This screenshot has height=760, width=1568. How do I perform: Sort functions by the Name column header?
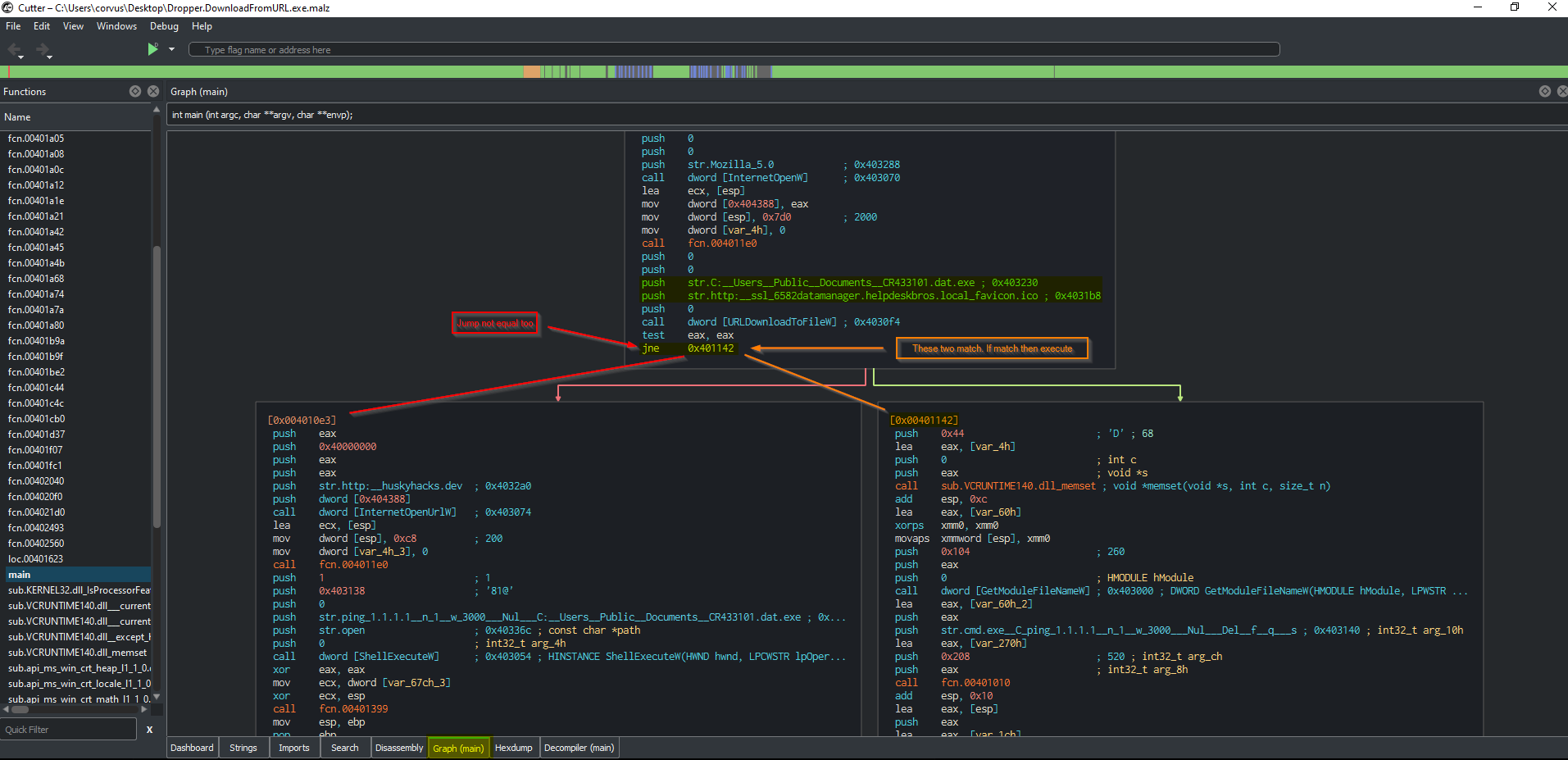point(75,117)
